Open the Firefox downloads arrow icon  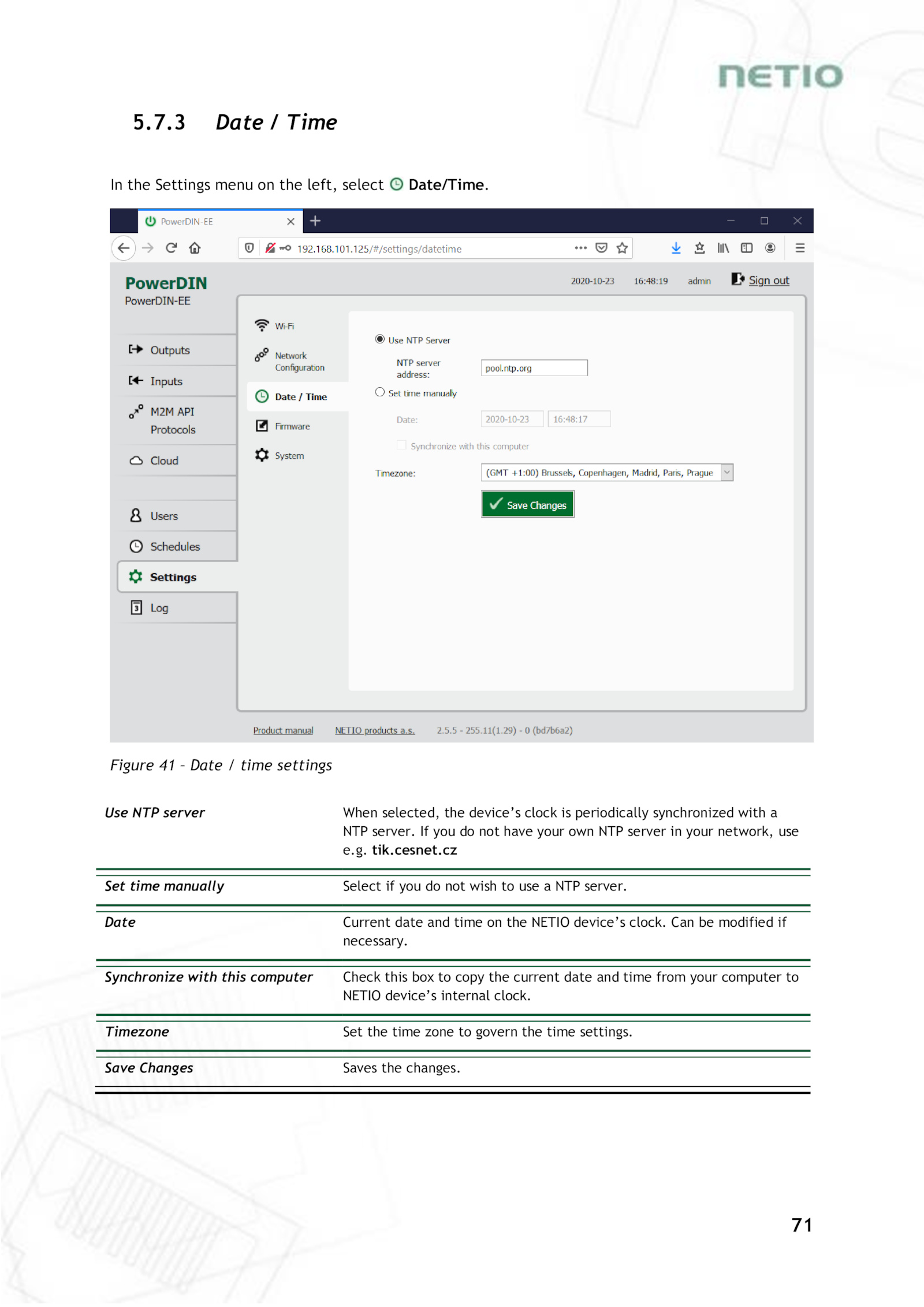pyautogui.click(x=676, y=248)
